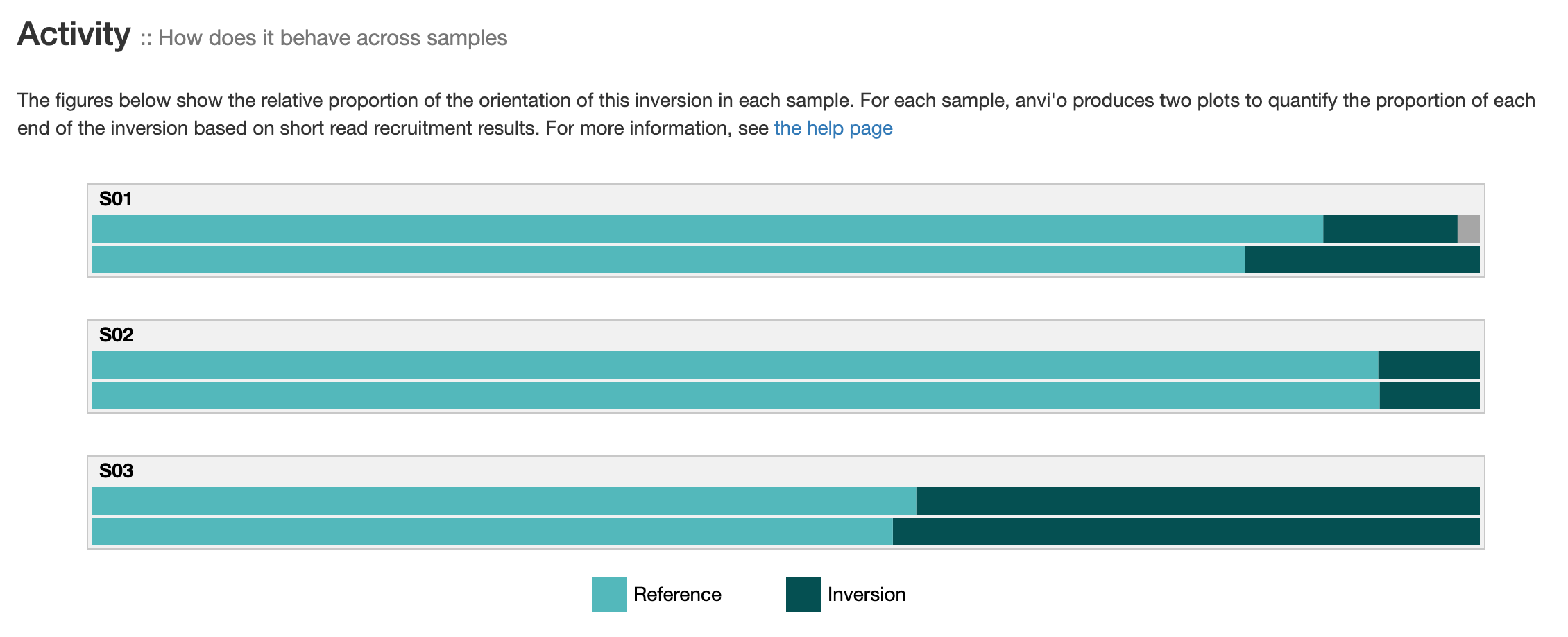The image size is (1568, 637).
Task: Click the light reference segment in S01's upper bar
Action: (x=708, y=229)
